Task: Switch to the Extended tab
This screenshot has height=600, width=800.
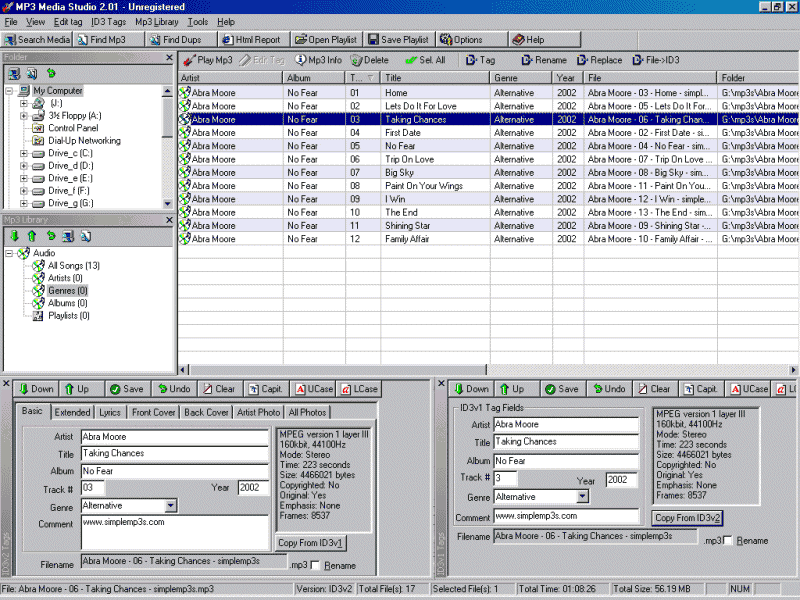Action: [x=72, y=412]
